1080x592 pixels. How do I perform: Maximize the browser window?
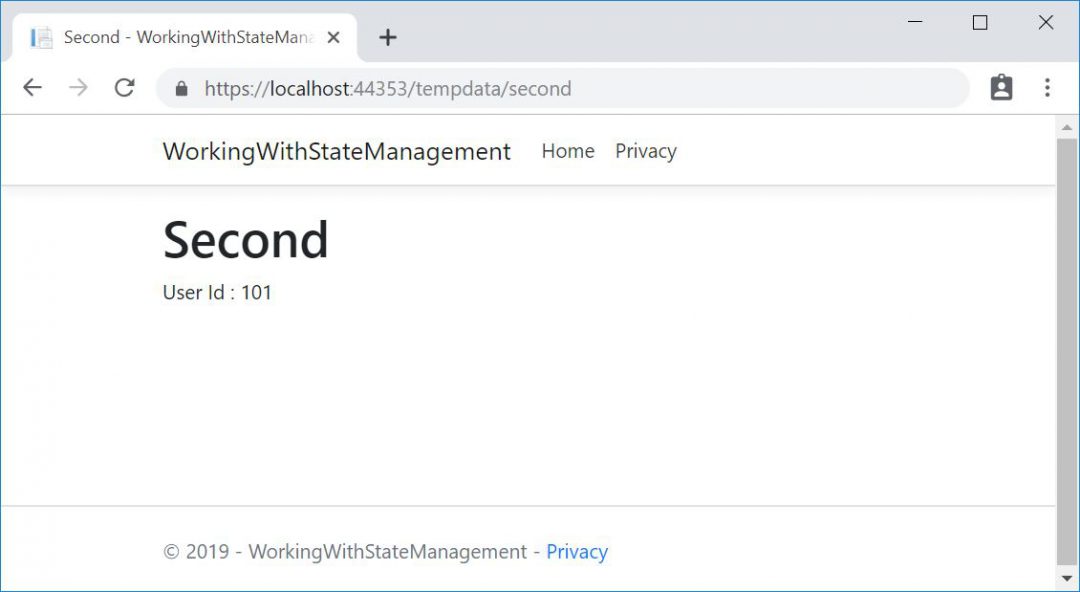pos(980,22)
